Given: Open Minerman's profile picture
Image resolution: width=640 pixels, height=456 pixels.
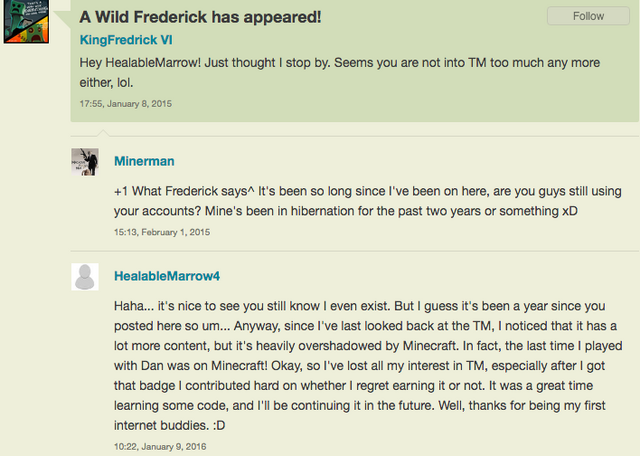Looking at the screenshot, I should (85, 162).
